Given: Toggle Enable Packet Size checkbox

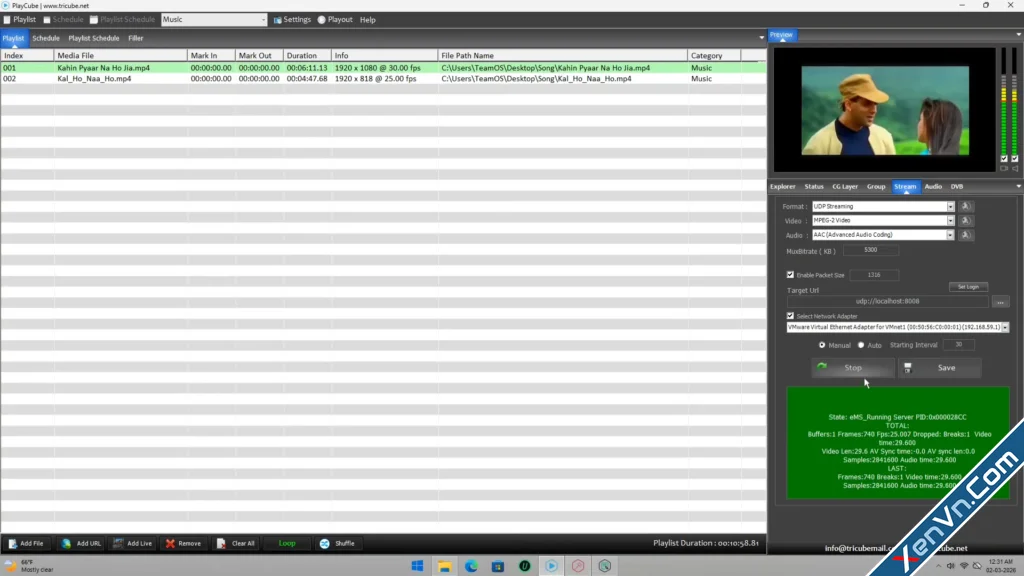Looking at the screenshot, I should (790, 274).
